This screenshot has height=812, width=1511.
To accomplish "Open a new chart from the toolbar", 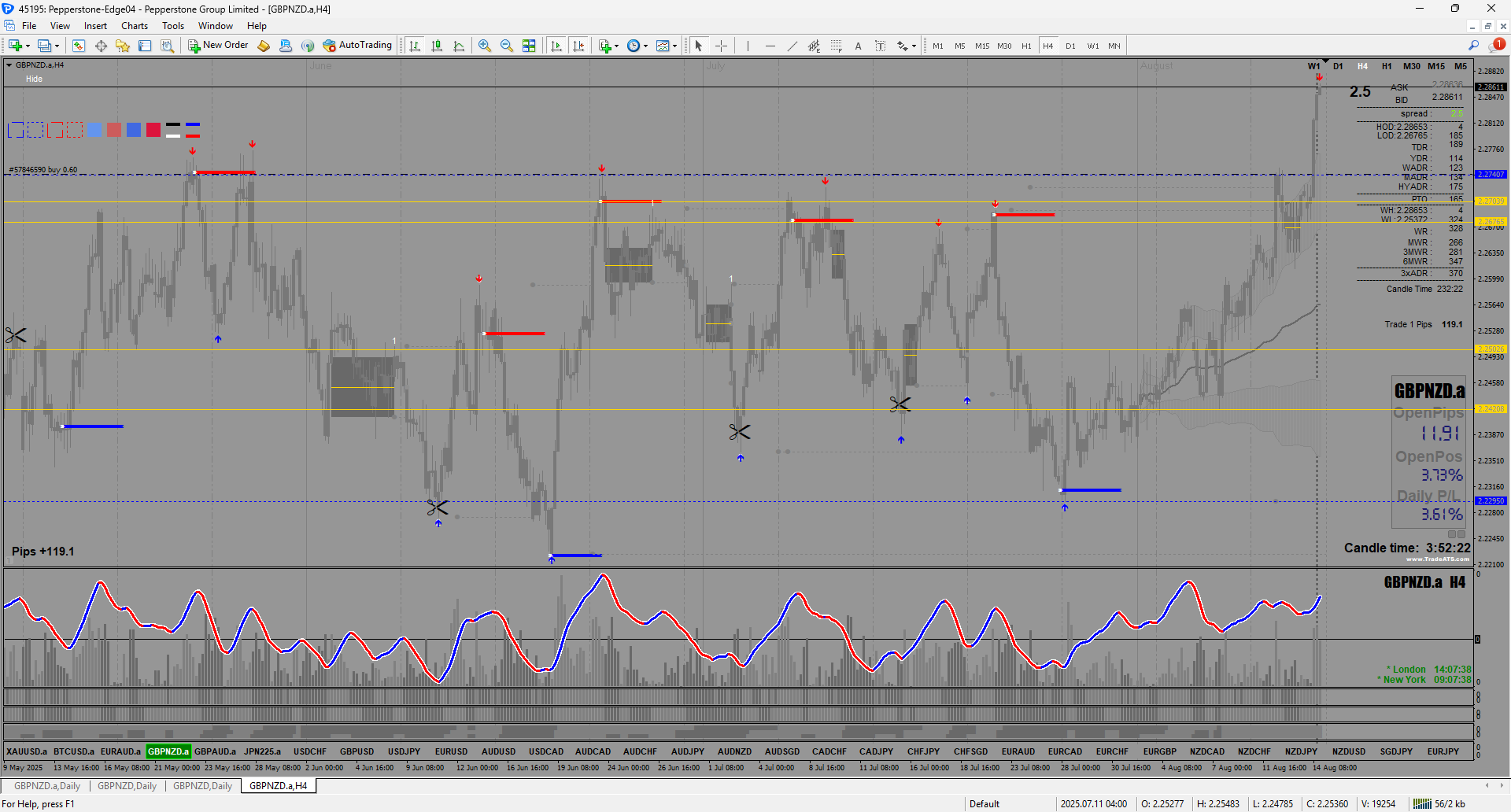I will (14, 46).
